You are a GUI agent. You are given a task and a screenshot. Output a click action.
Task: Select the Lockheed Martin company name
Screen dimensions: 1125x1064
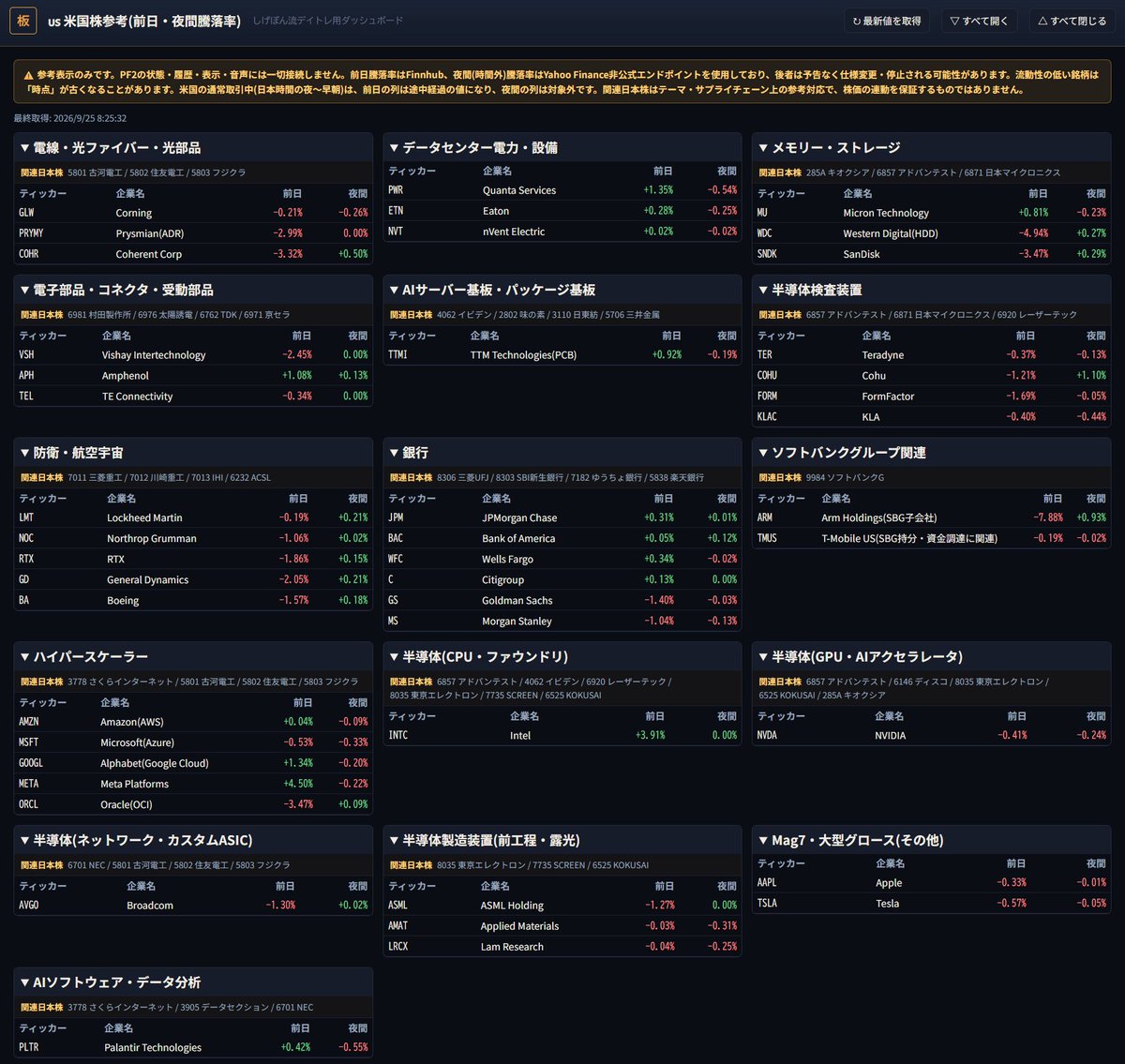144,518
